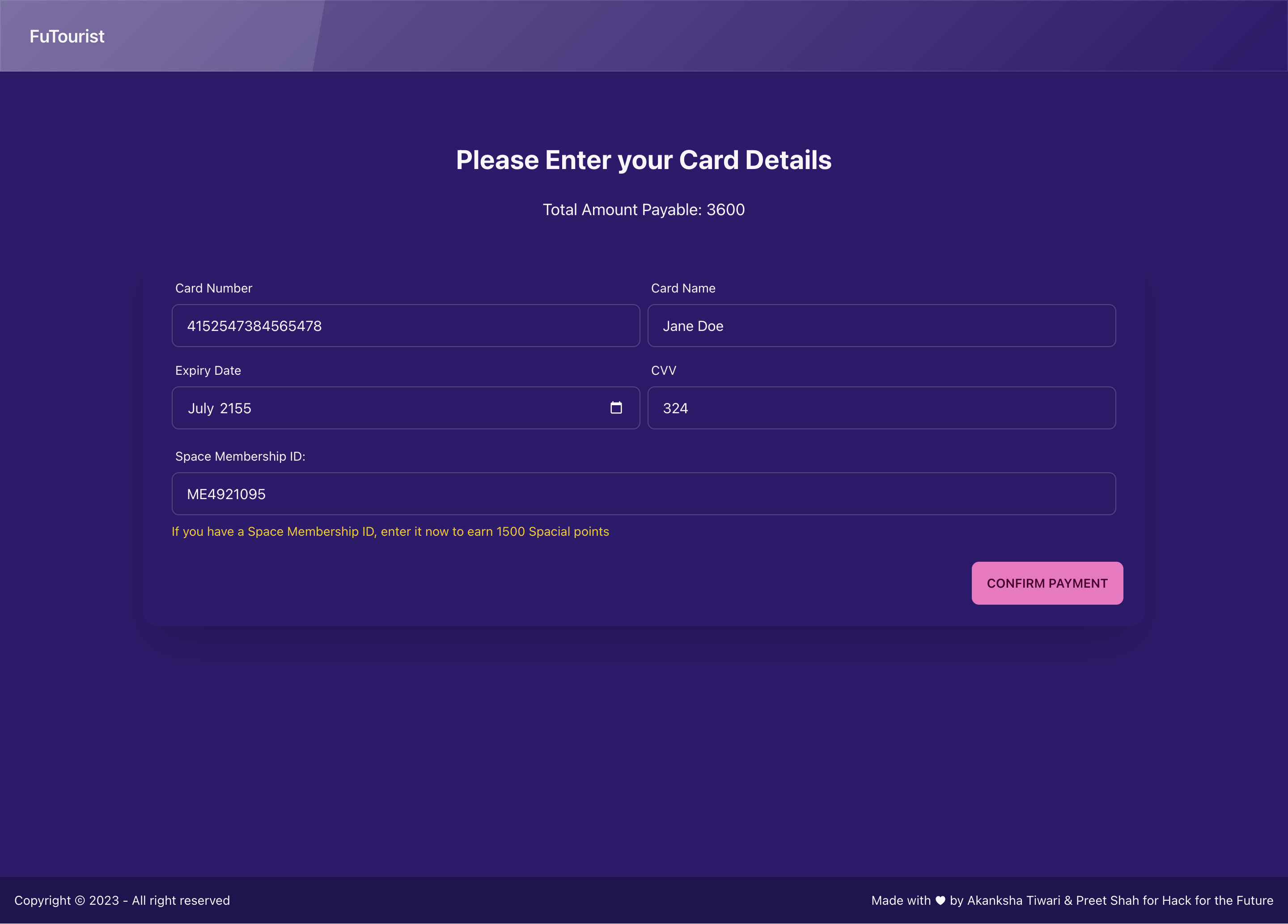
Task: Open the expiry date calendar picker
Action: point(616,408)
